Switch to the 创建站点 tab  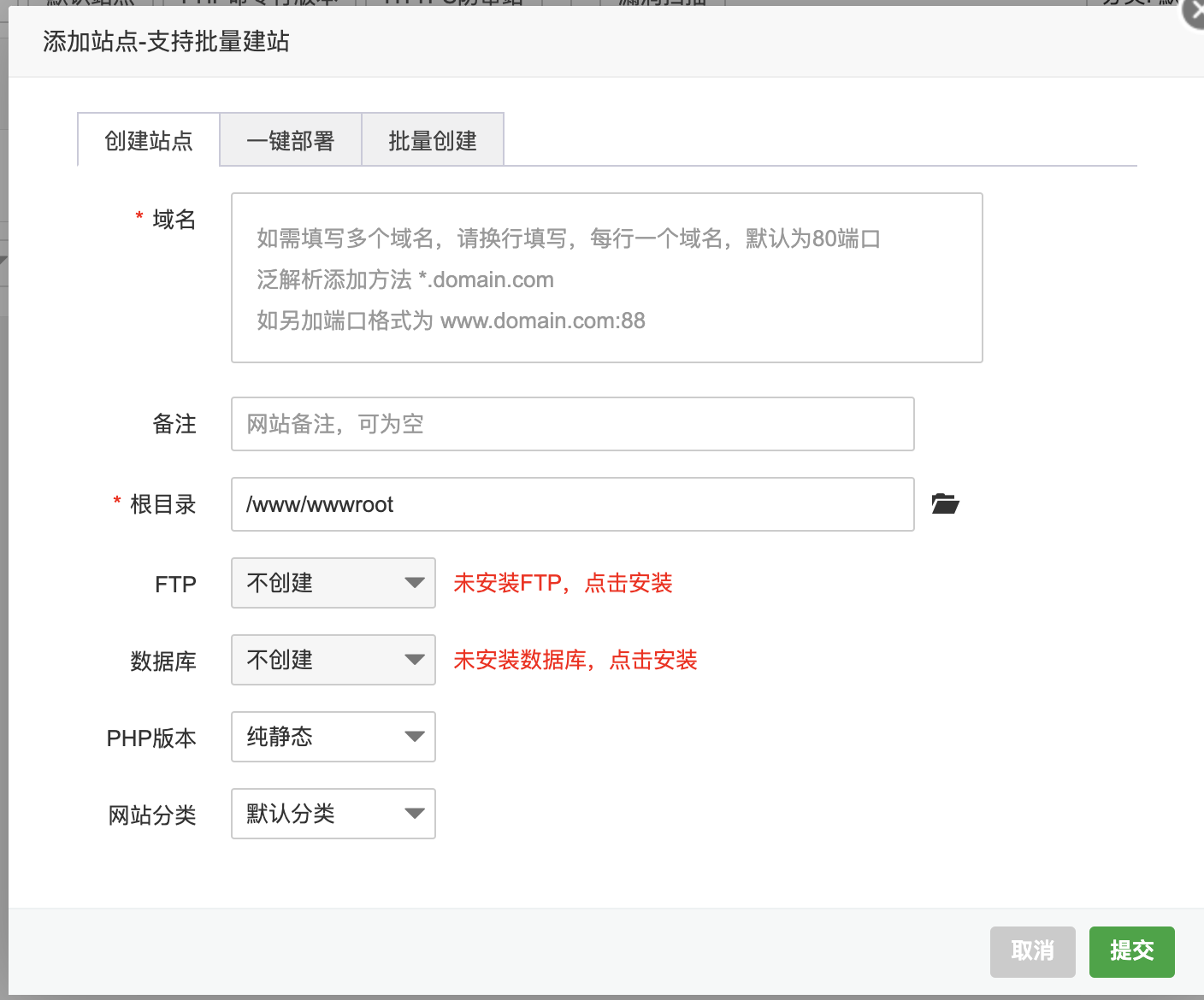click(x=149, y=140)
